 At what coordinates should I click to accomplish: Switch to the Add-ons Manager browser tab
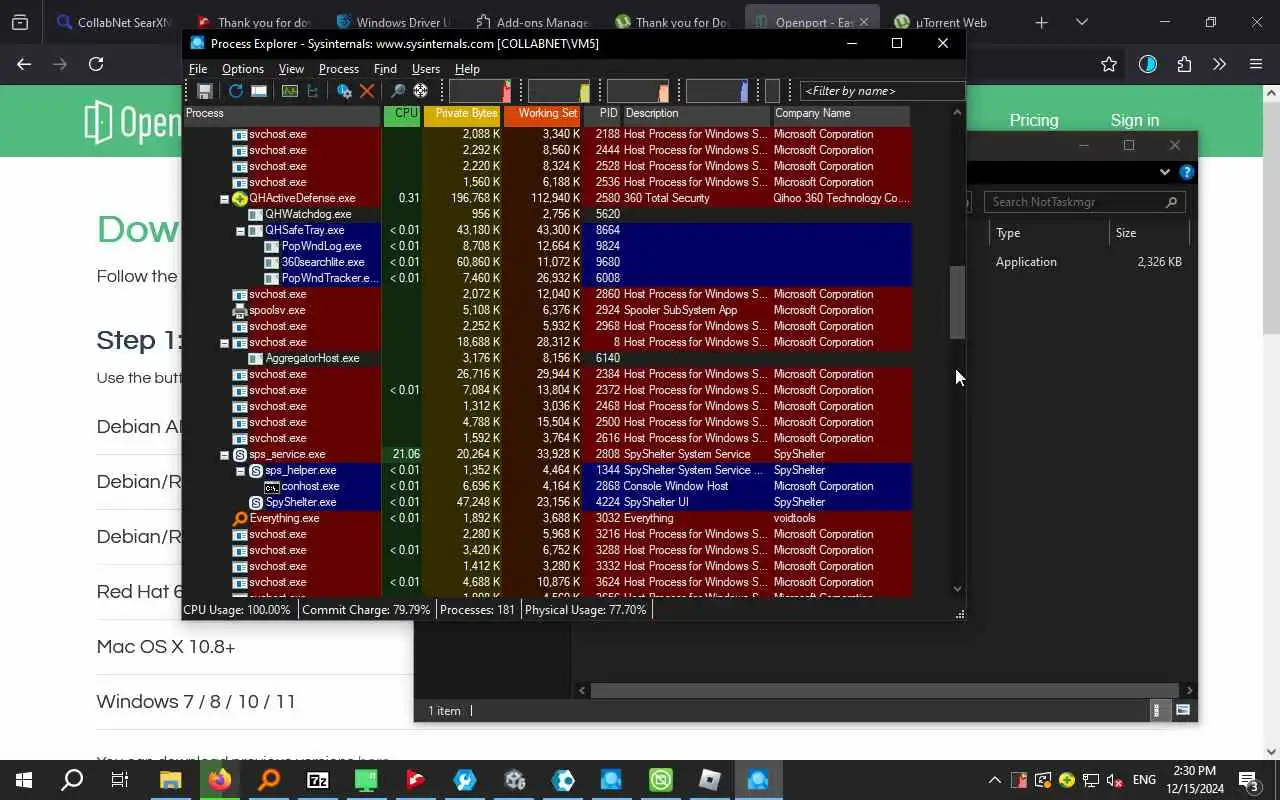pos(532,22)
